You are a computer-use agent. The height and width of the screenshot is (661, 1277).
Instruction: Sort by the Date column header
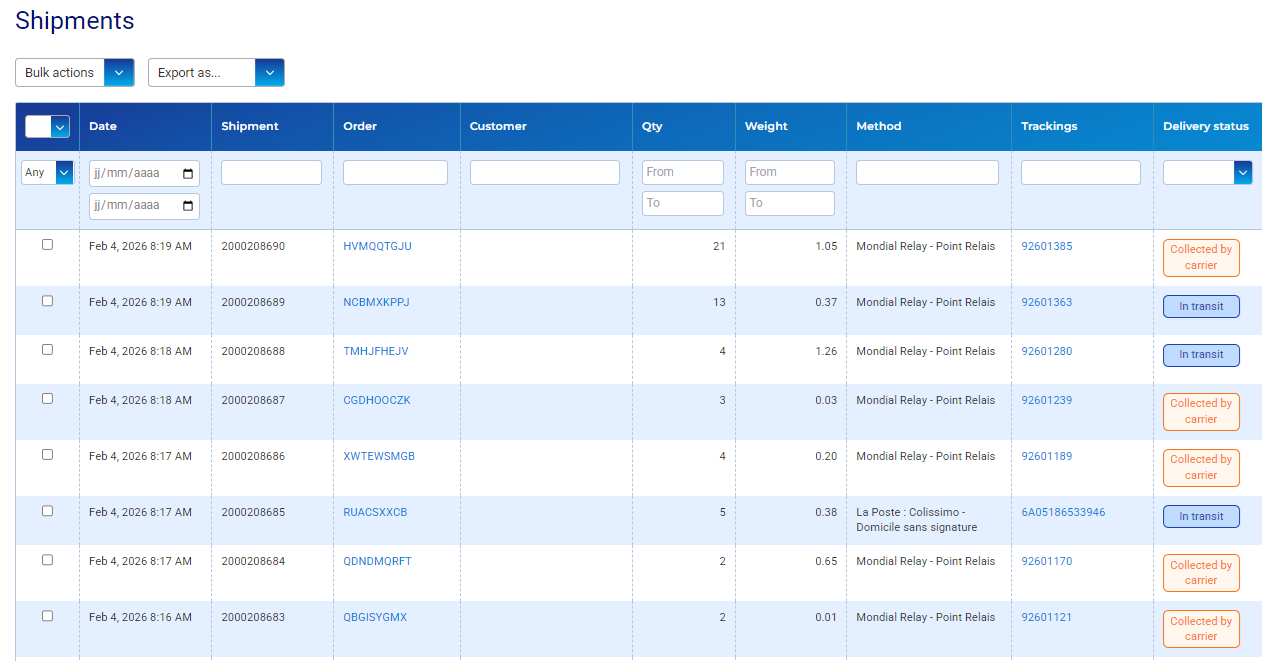(x=103, y=127)
